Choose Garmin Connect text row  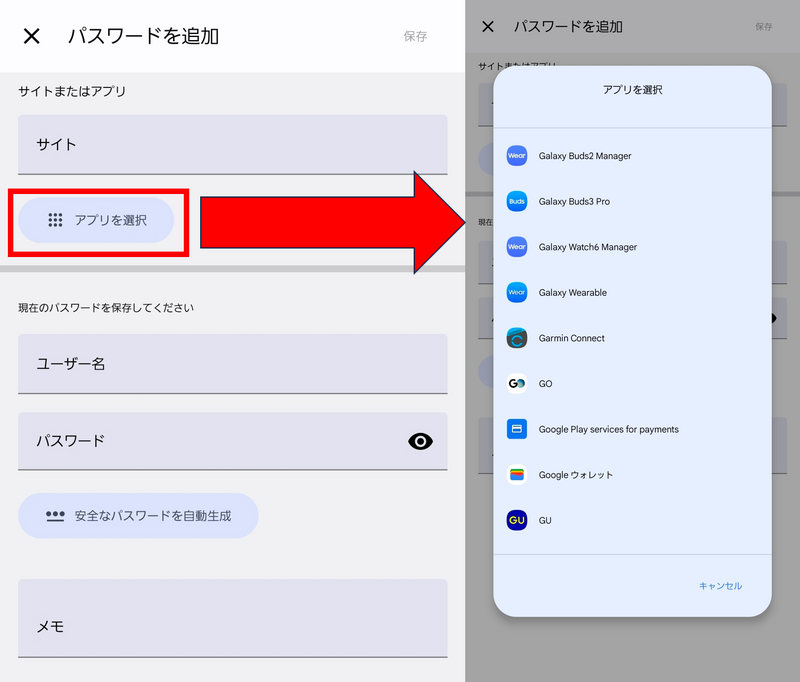(x=571, y=338)
